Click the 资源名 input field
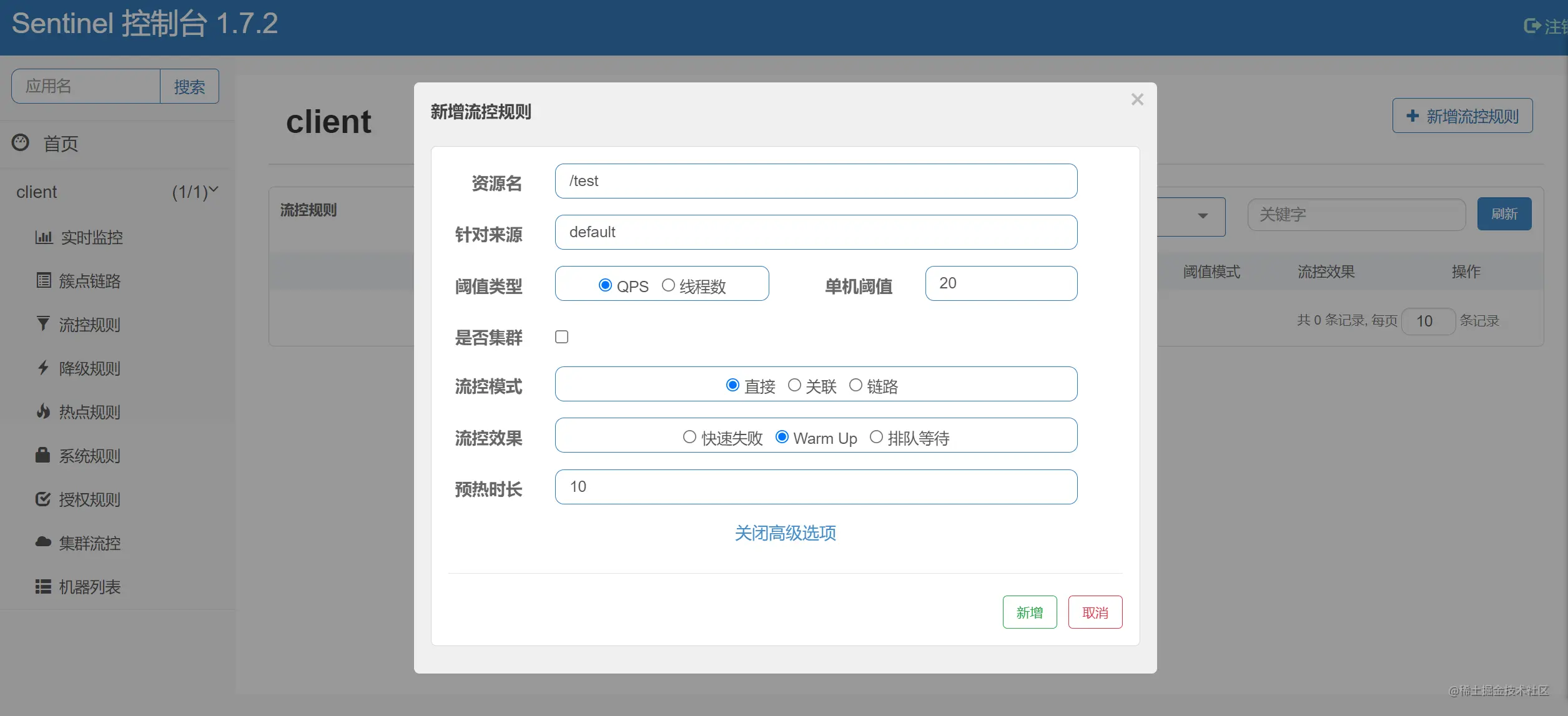The width and height of the screenshot is (1568, 716). (x=816, y=181)
